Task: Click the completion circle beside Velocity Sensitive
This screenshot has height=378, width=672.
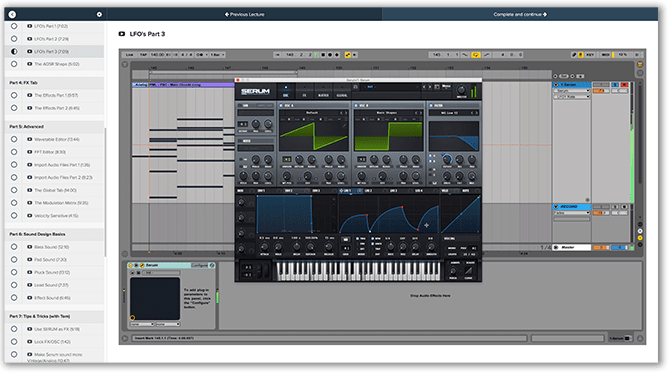Action: pyautogui.click(x=14, y=216)
